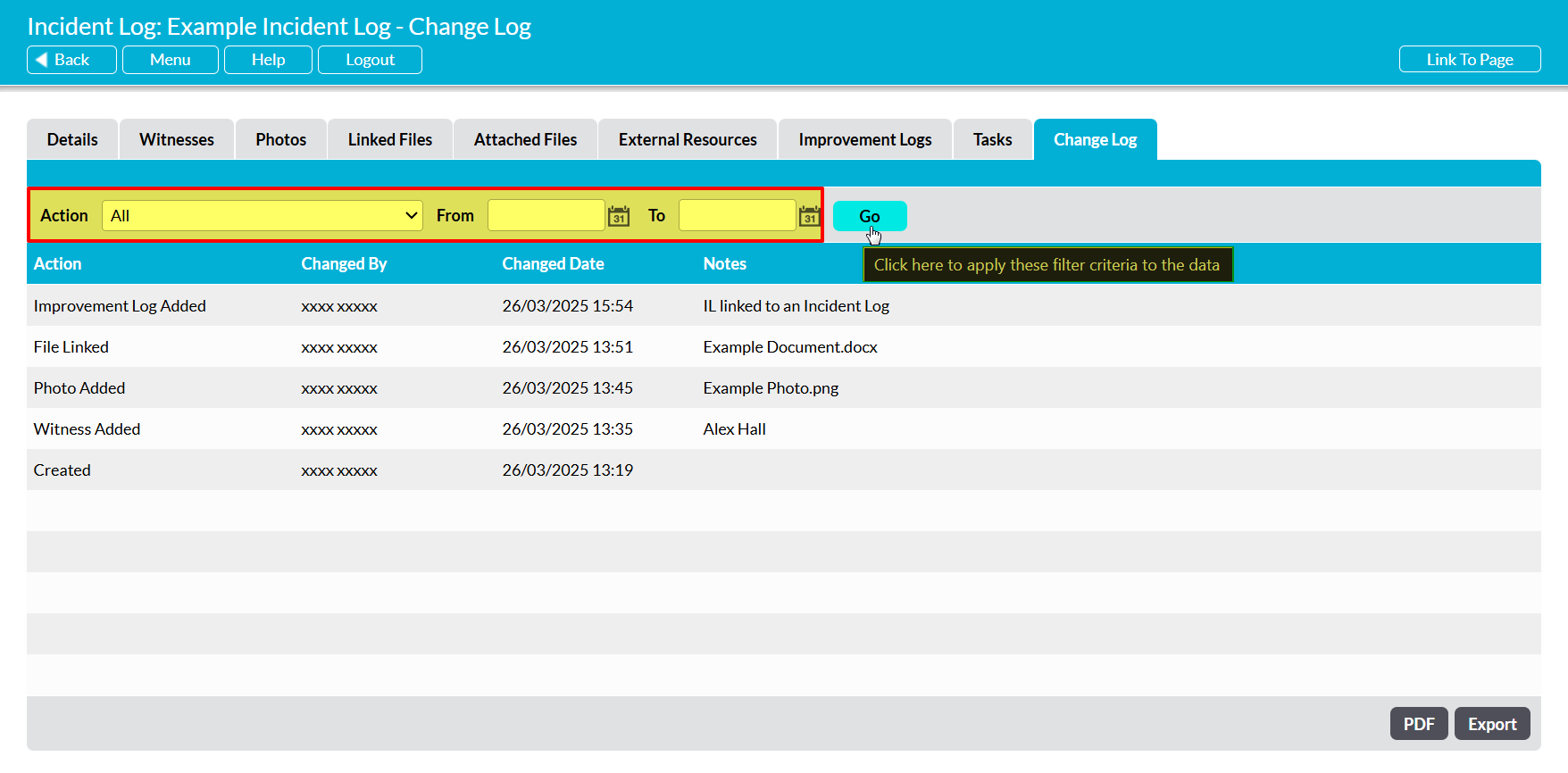Click the Notes column header
1568x773 pixels.
(724, 264)
